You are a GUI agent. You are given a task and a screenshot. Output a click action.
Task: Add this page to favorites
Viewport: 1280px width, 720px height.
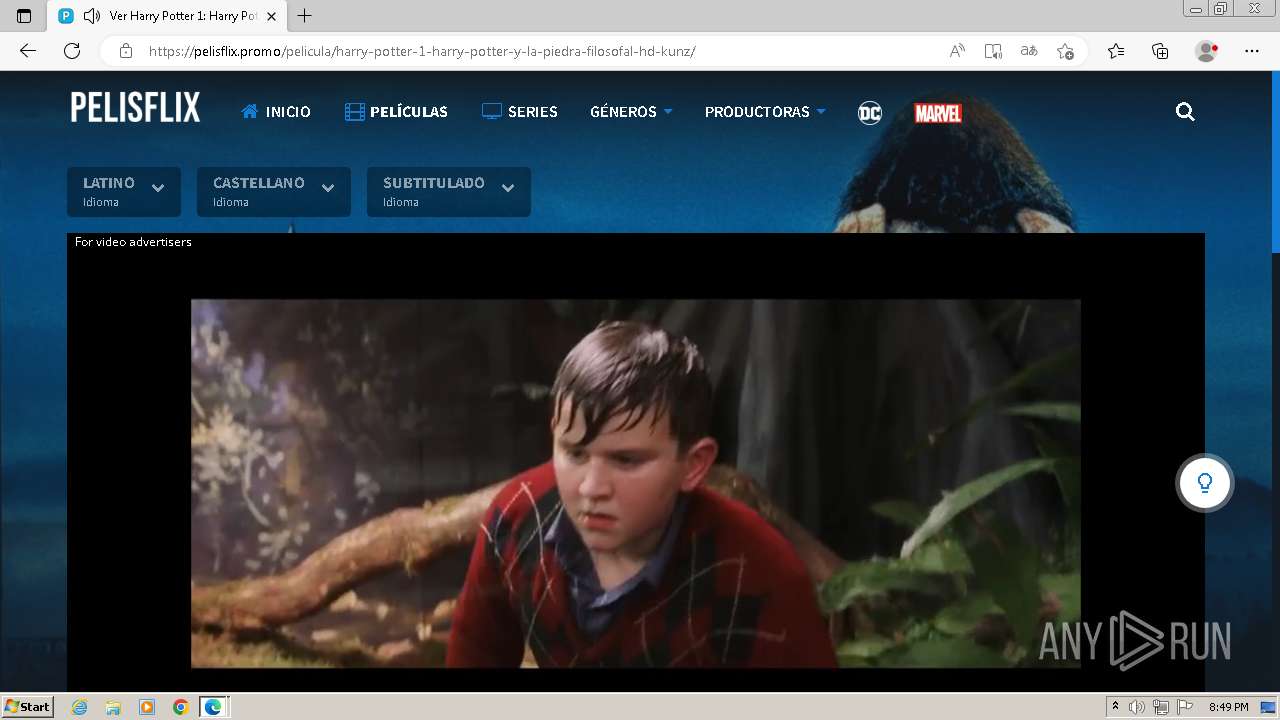click(x=1065, y=51)
